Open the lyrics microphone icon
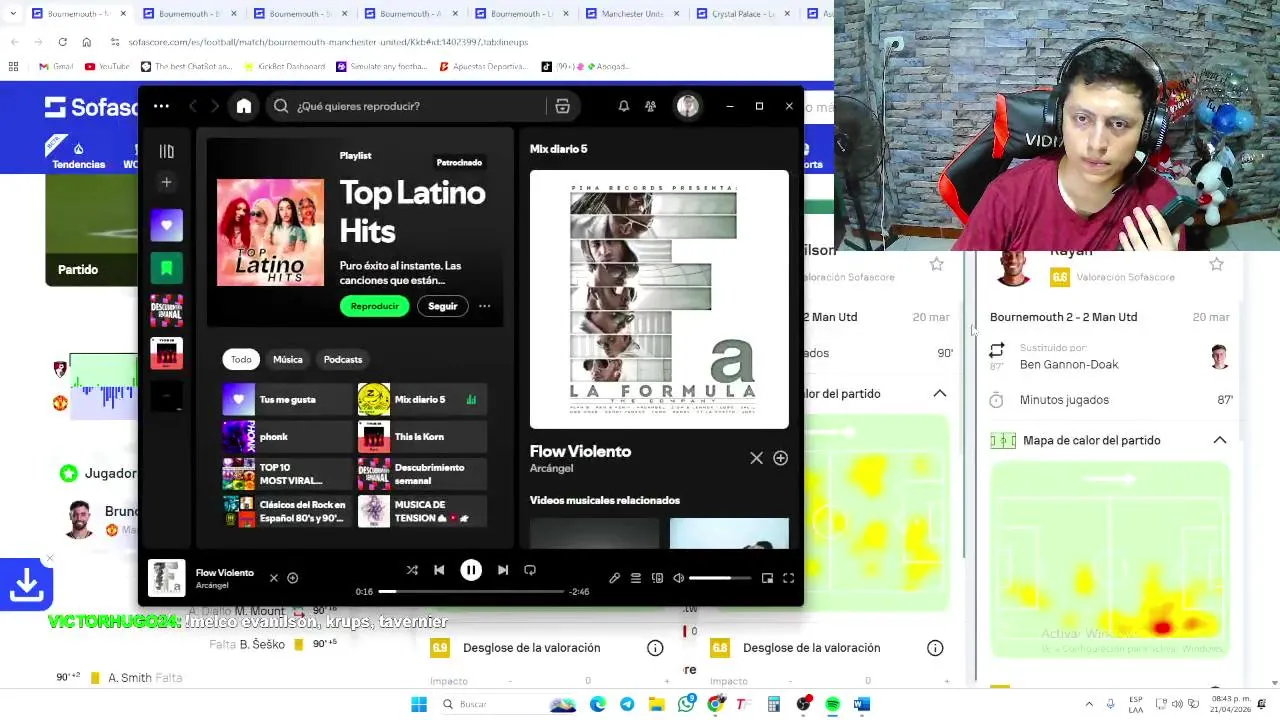The height and width of the screenshot is (720, 1280). coord(614,578)
